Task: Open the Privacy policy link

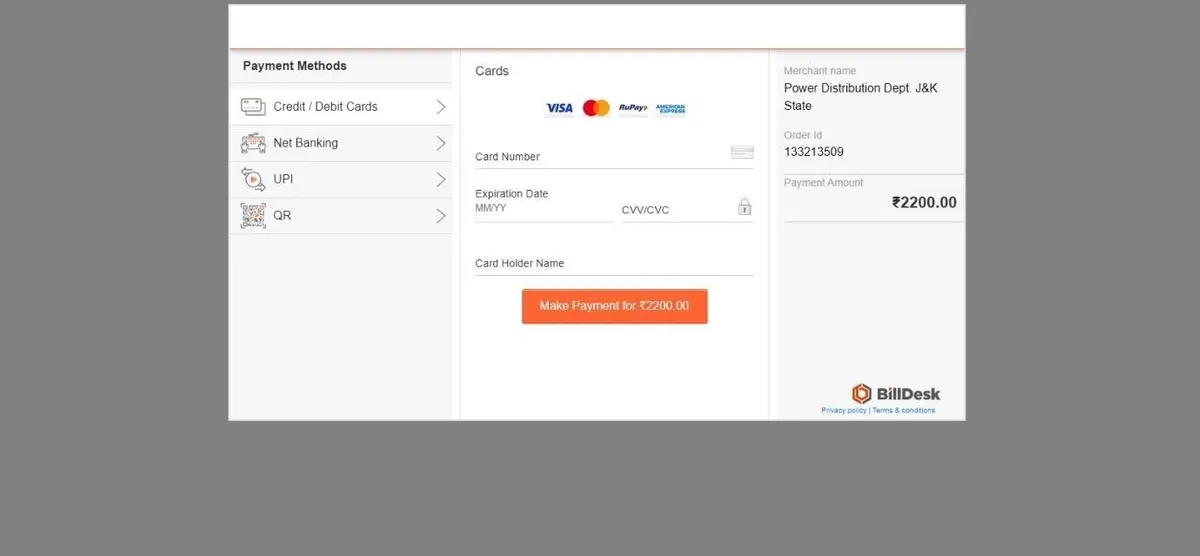Action: click(x=844, y=410)
